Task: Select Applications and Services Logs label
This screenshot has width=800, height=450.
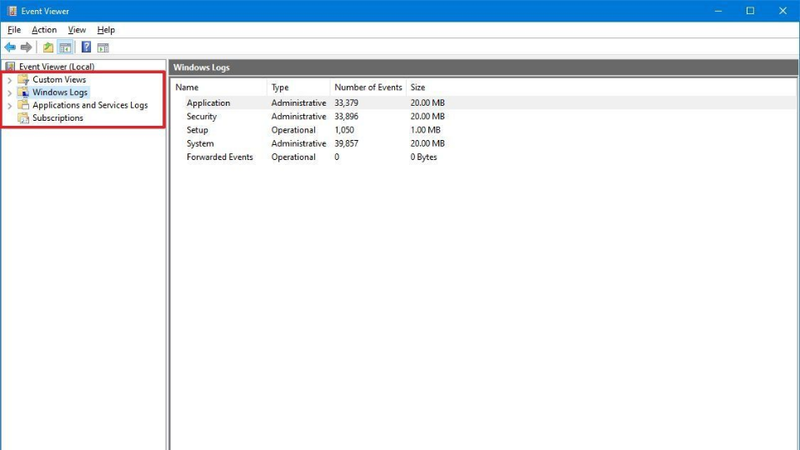Action: [x=90, y=105]
